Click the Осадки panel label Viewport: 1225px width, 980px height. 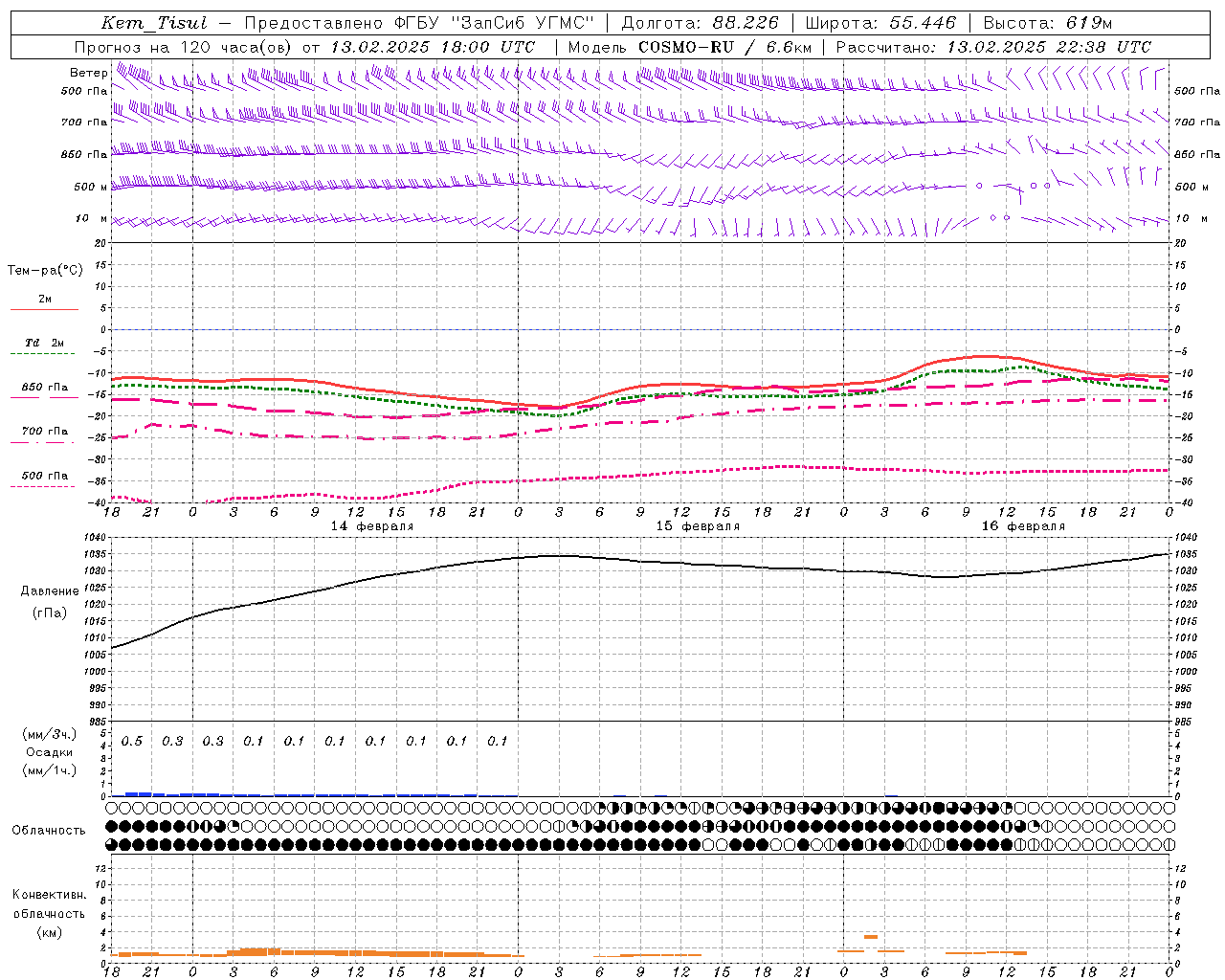50,752
